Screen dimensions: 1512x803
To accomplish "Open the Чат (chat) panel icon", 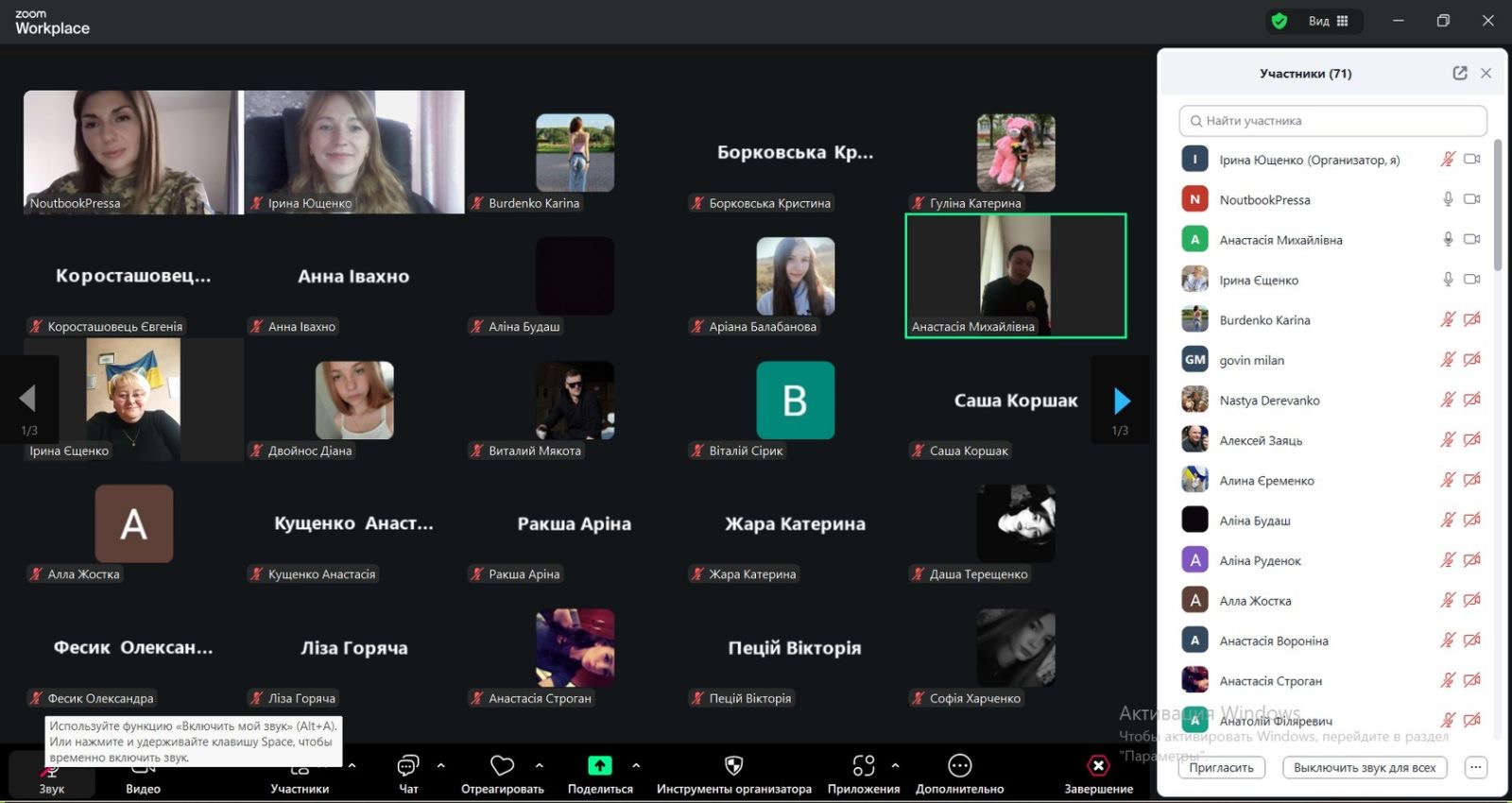I will coord(408,766).
